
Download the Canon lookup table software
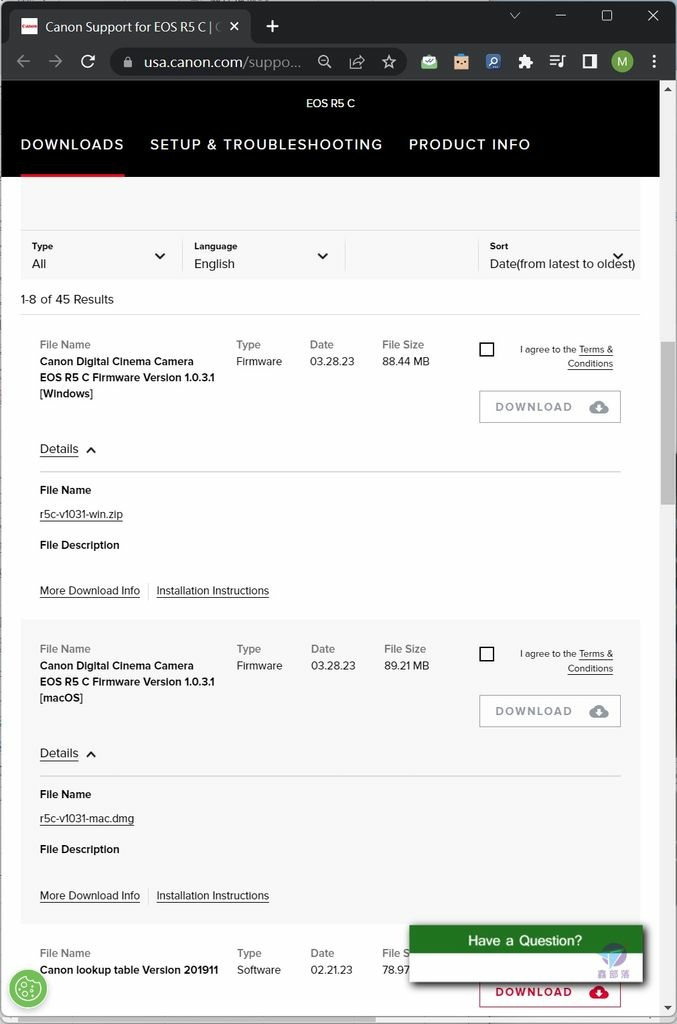[550, 993]
